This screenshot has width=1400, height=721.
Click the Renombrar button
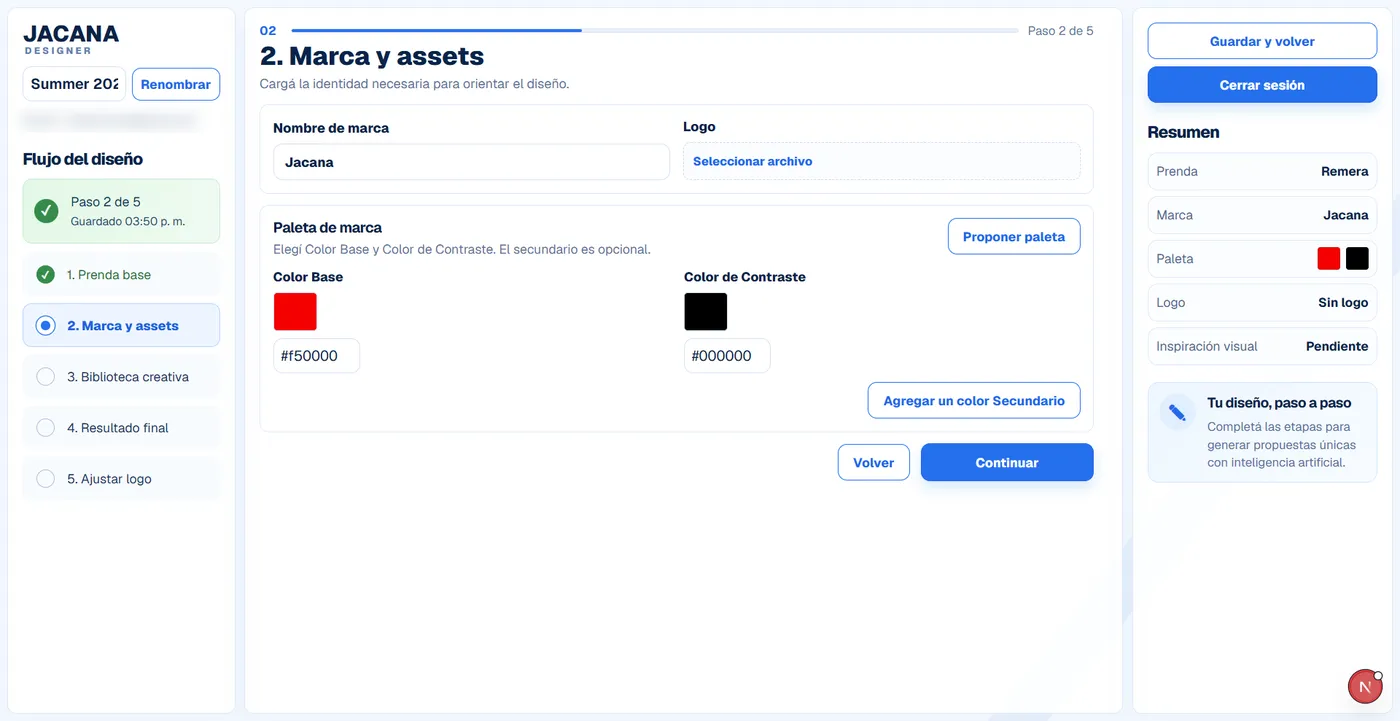click(176, 84)
